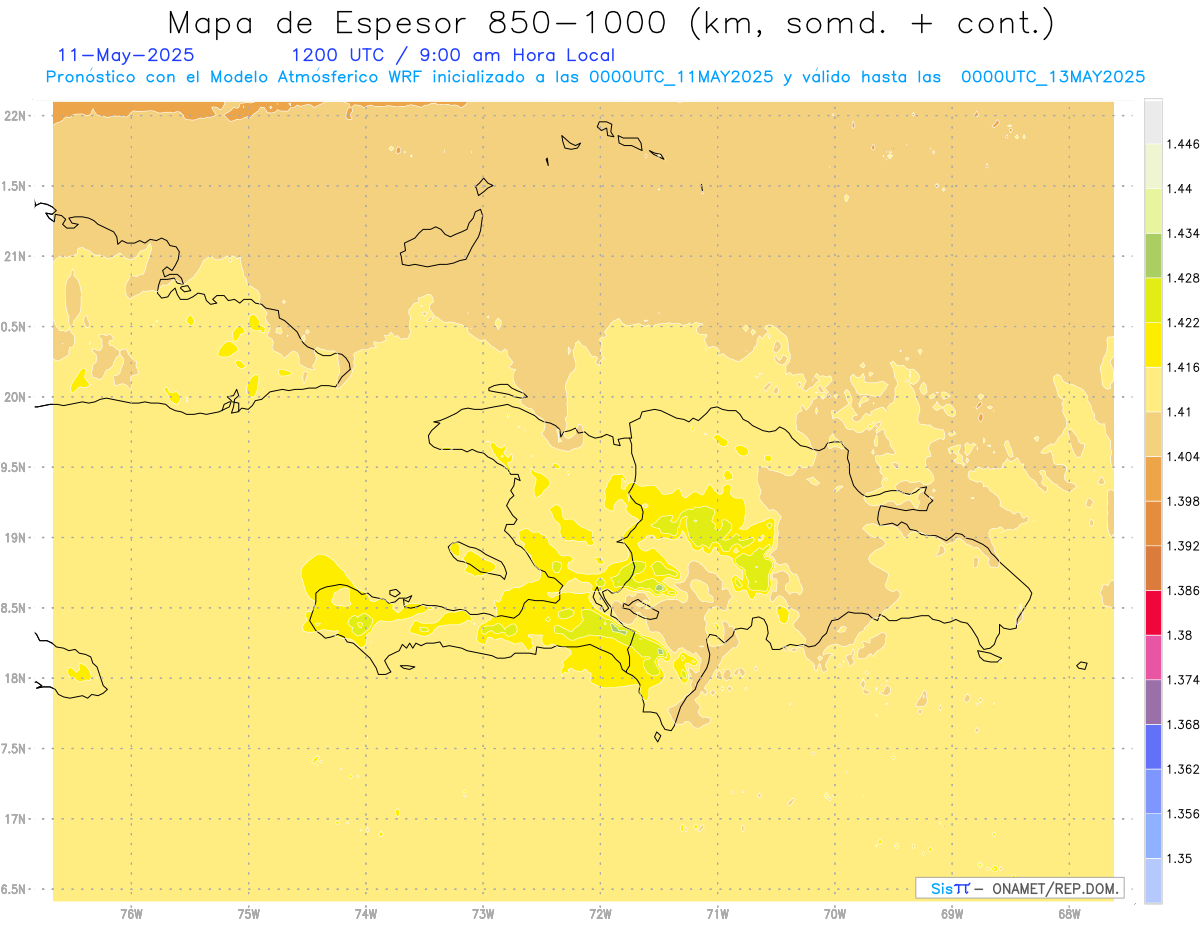Click the pink legend swatch below 1.38

pos(1153,657)
